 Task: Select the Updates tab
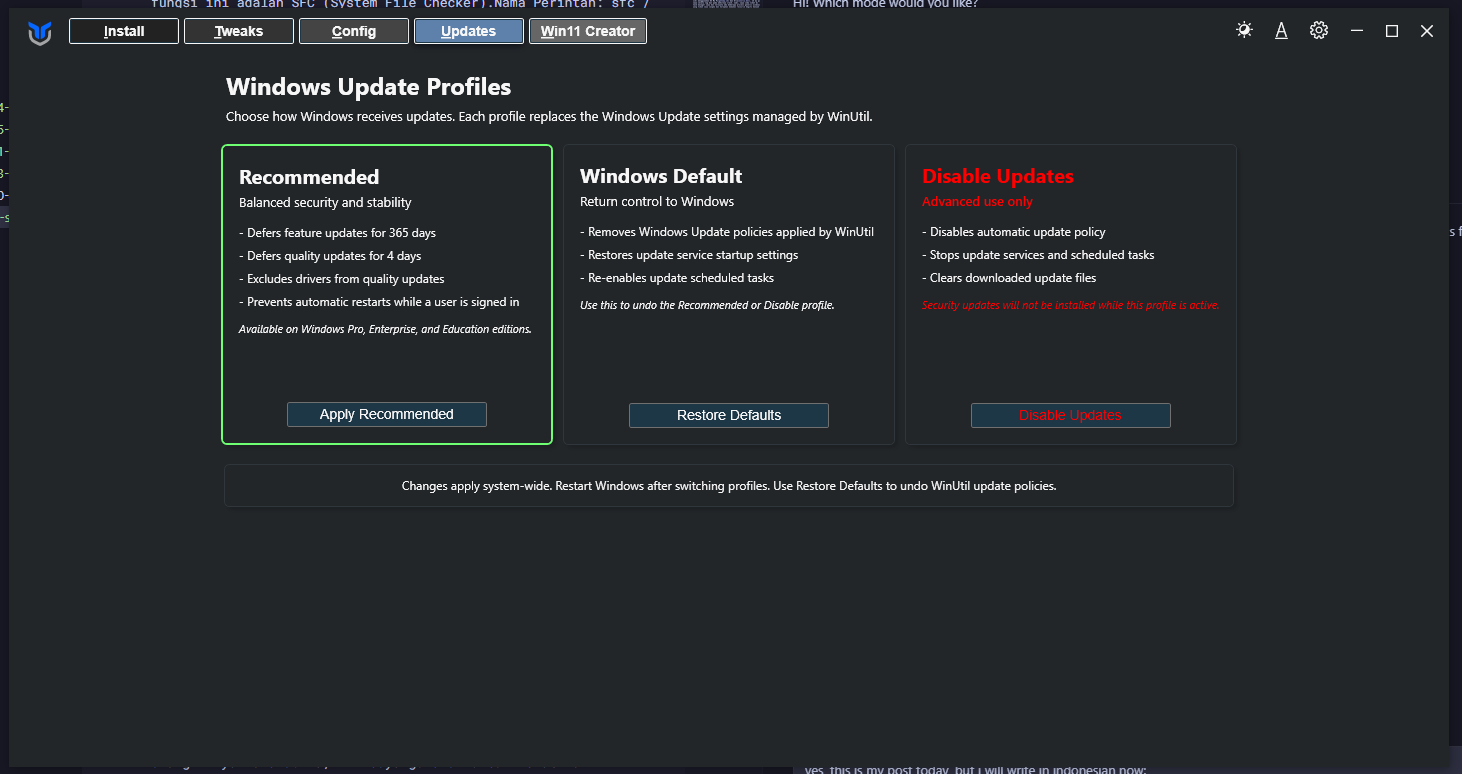click(x=469, y=31)
